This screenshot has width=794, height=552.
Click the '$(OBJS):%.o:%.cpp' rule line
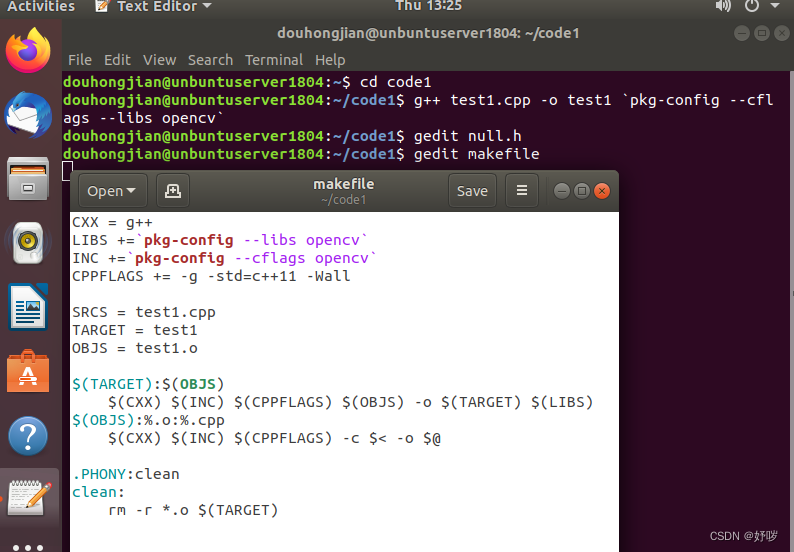coord(148,420)
